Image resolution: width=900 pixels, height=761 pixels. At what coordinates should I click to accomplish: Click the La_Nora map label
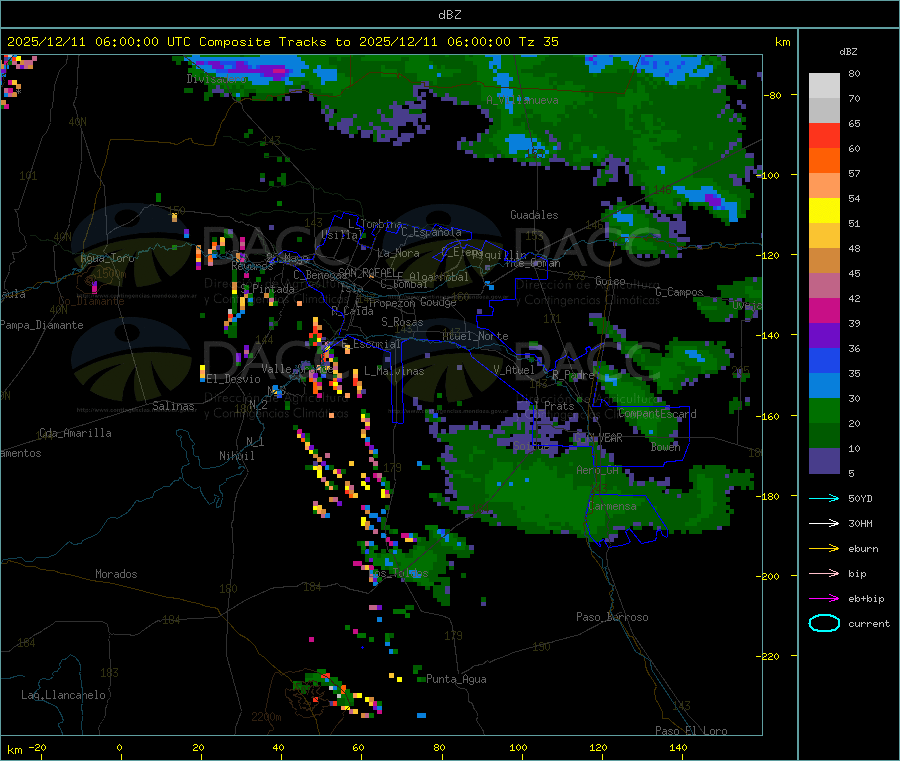(x=398, y=253)
